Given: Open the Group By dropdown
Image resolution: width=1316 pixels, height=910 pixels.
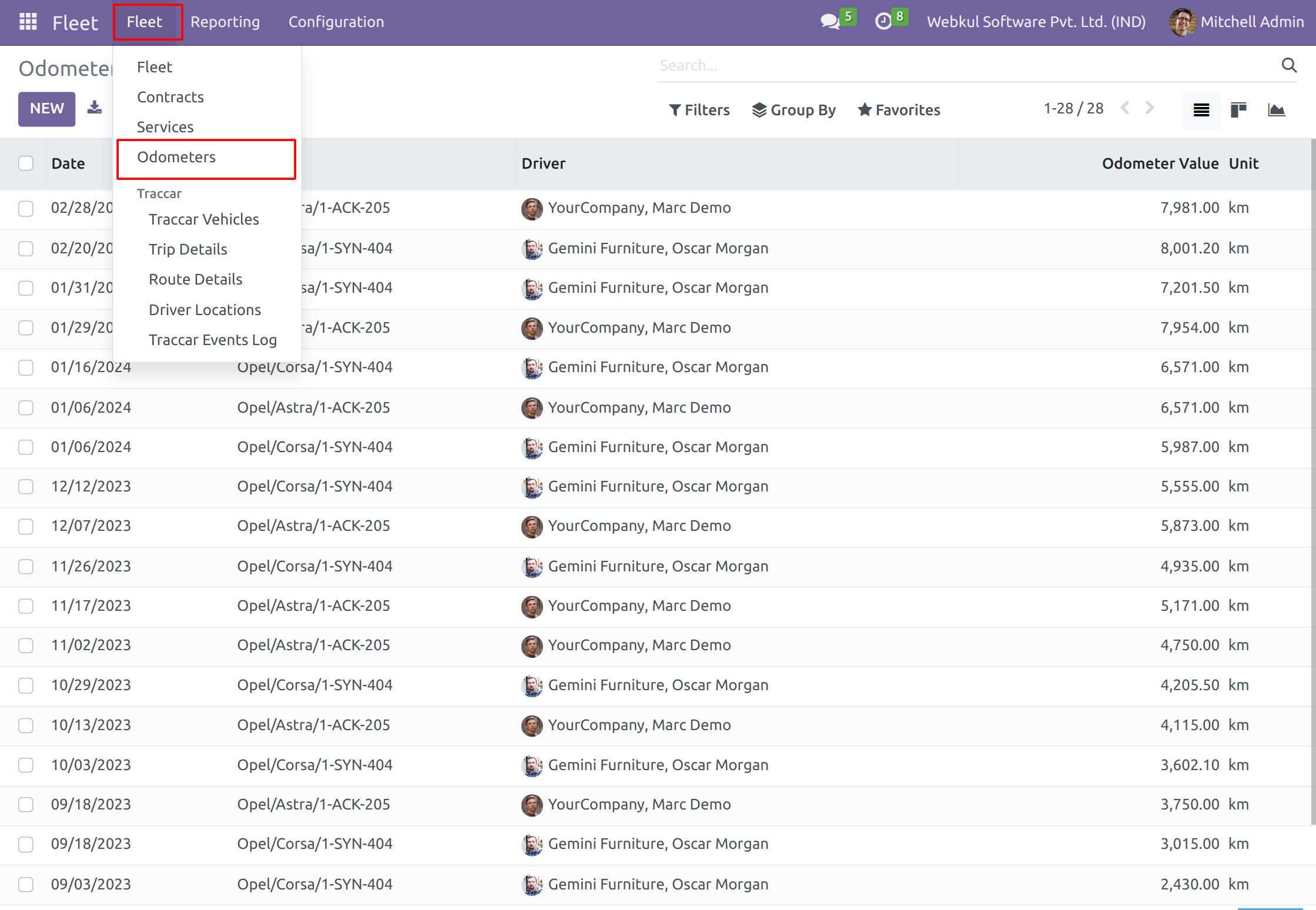Looking at the screenshot, I should pos(794,110).
